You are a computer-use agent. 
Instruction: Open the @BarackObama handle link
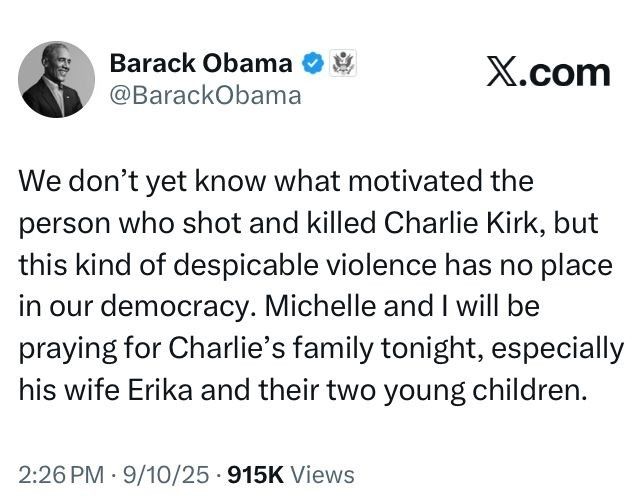pos(203,96)
